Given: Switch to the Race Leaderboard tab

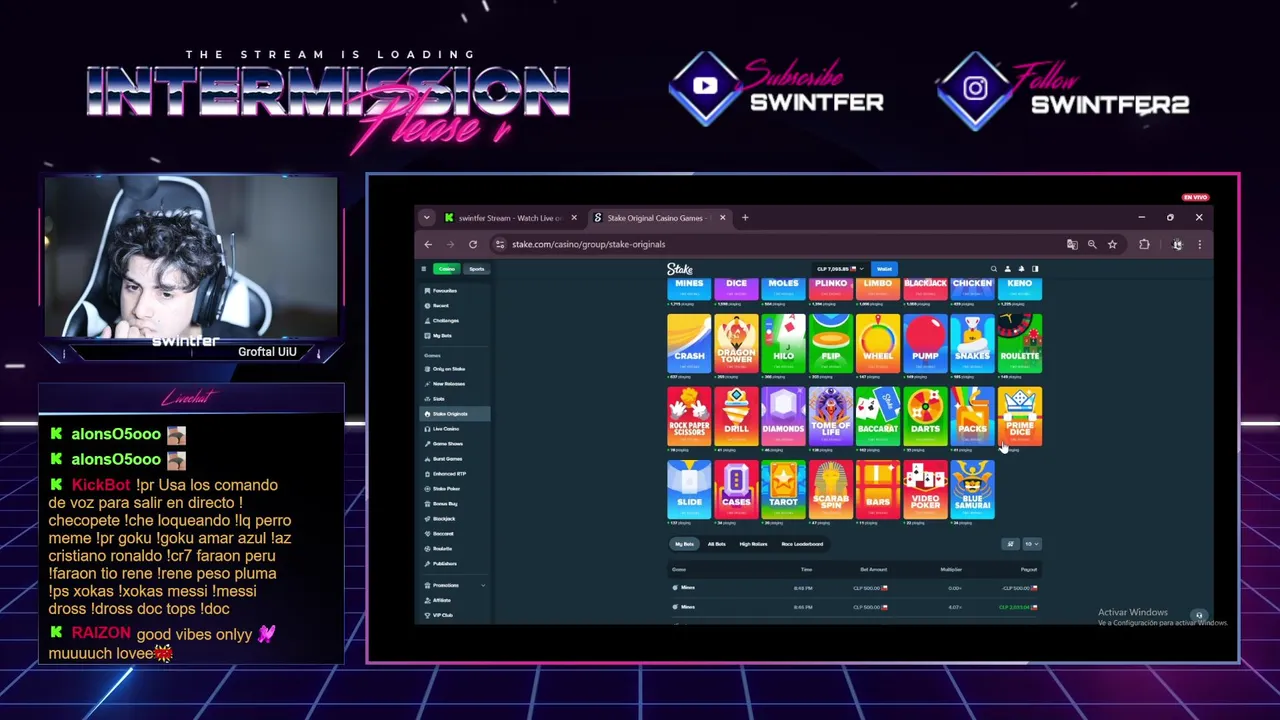Looking at the screenshot, I should click(802, 544).
